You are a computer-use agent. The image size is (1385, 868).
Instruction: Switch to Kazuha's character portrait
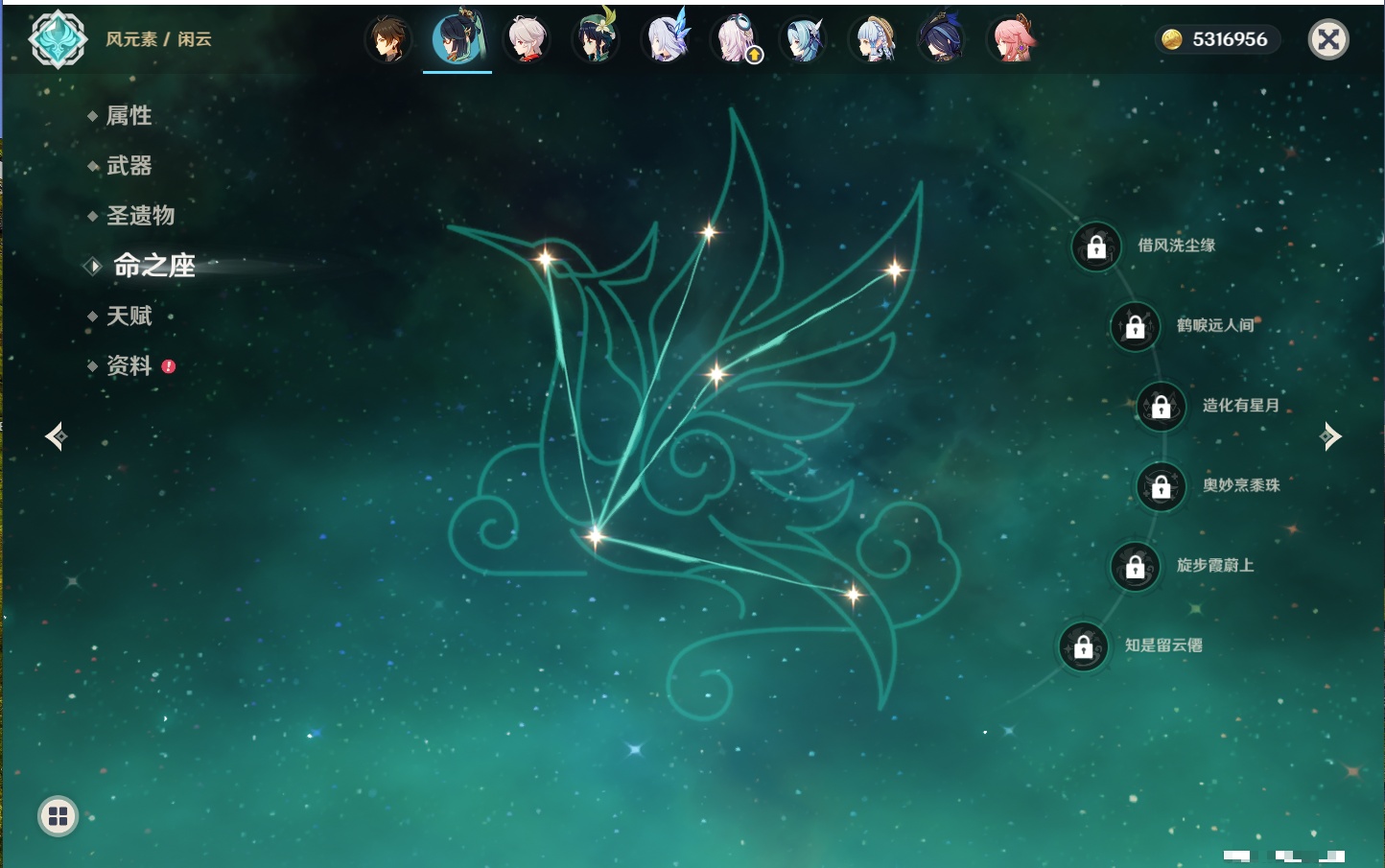pos(527,40)
